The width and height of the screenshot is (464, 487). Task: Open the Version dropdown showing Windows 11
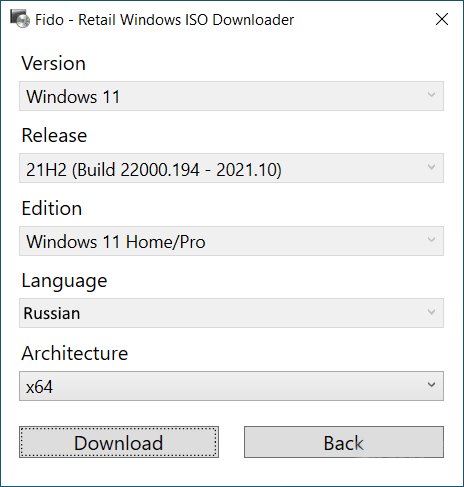(231, 96)
